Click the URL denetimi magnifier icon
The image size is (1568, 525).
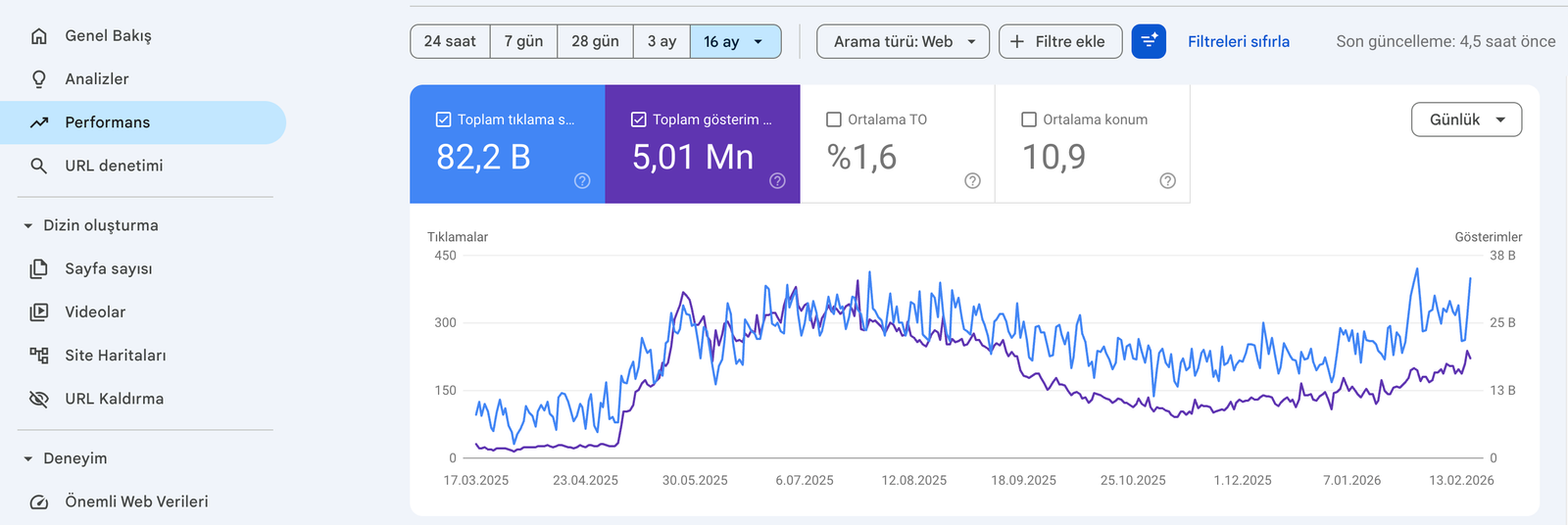point(39,167)
